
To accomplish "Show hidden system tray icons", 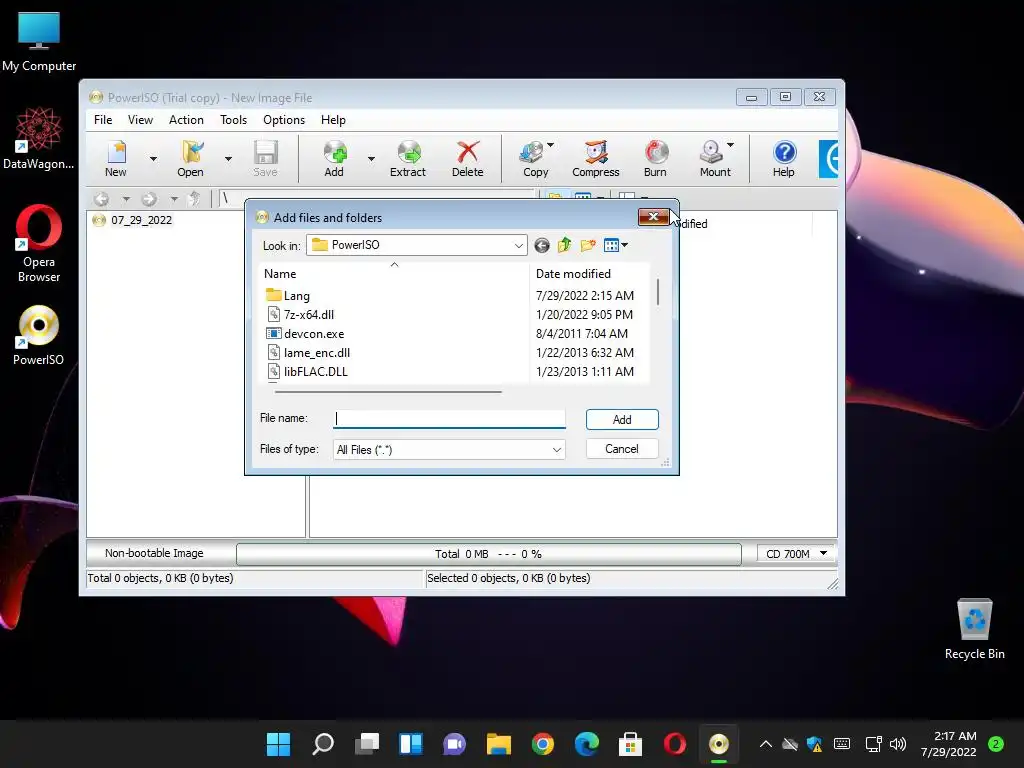I will (765, 744).
